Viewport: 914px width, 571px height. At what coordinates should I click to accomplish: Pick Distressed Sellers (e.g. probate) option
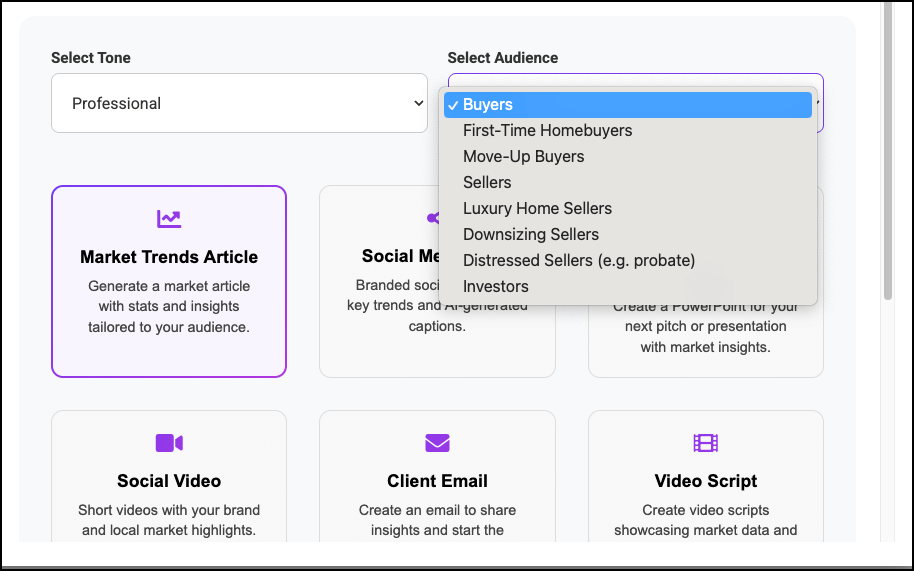[x=578, y=261]
